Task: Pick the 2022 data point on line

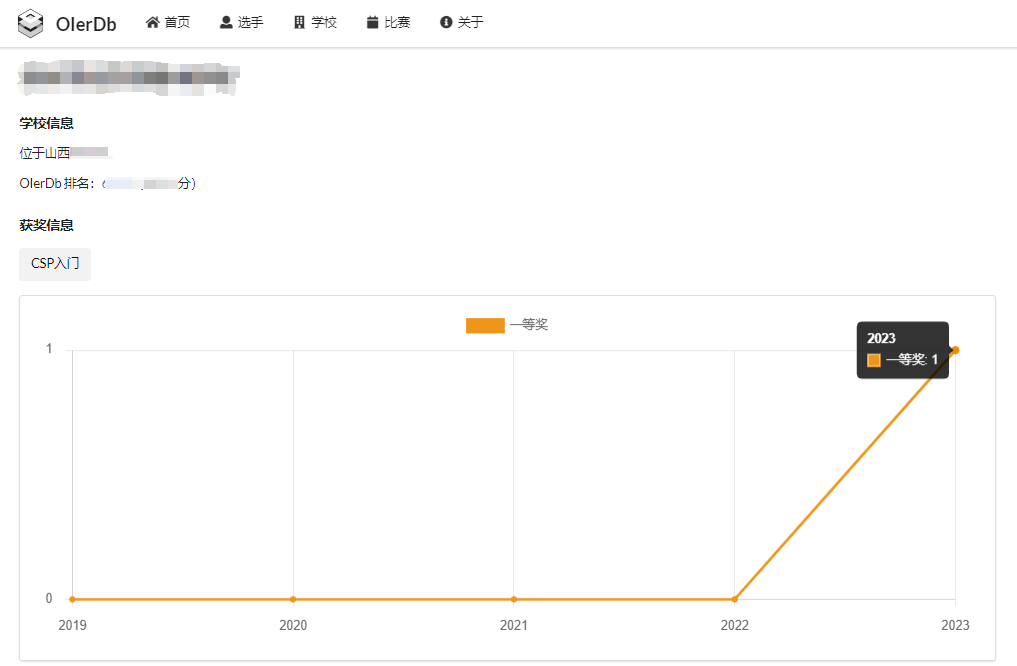Action: click(735, 599)
